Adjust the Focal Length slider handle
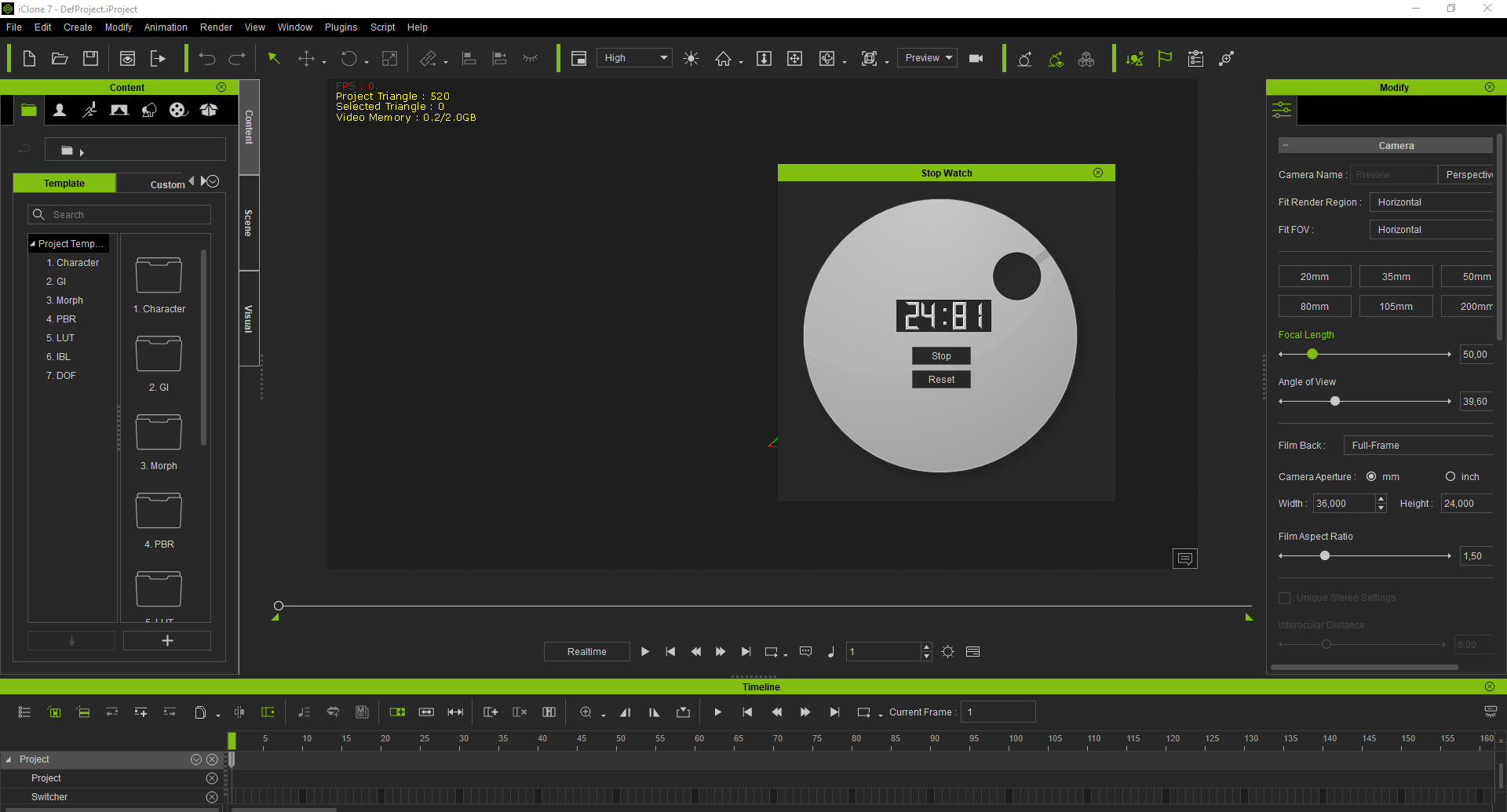Image resolution: width=1507 pixels, height=812 pixels. pos(1312,355)
